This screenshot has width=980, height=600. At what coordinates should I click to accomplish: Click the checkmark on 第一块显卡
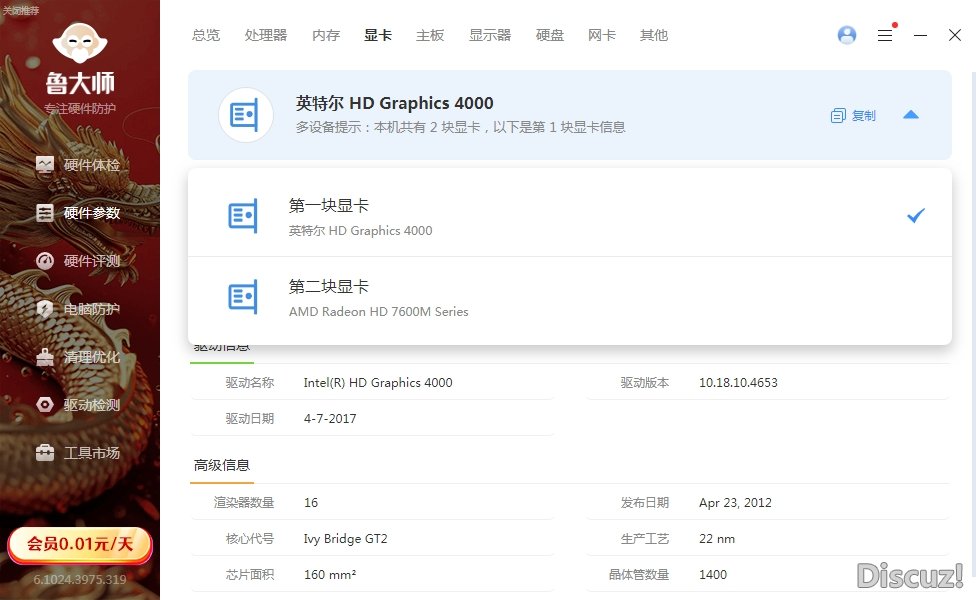pyautogui.click(x=916, y=216)
